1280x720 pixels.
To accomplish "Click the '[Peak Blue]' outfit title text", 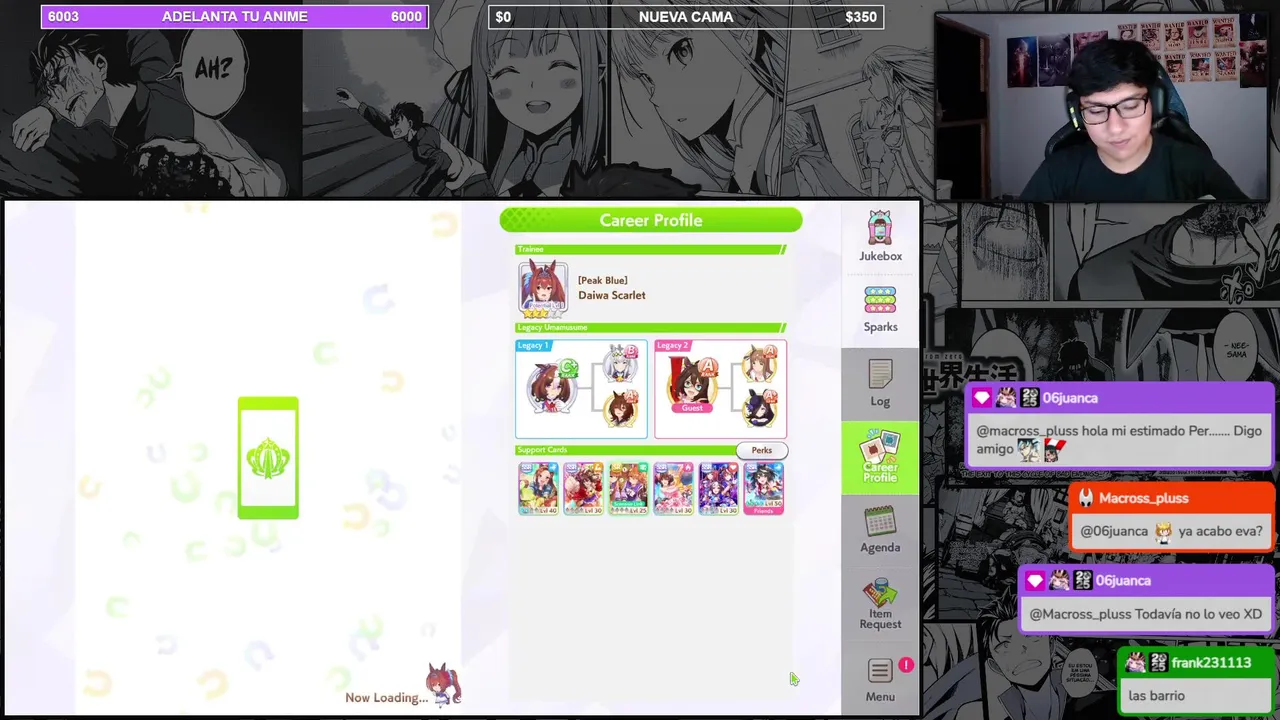I will click(602, 281).
